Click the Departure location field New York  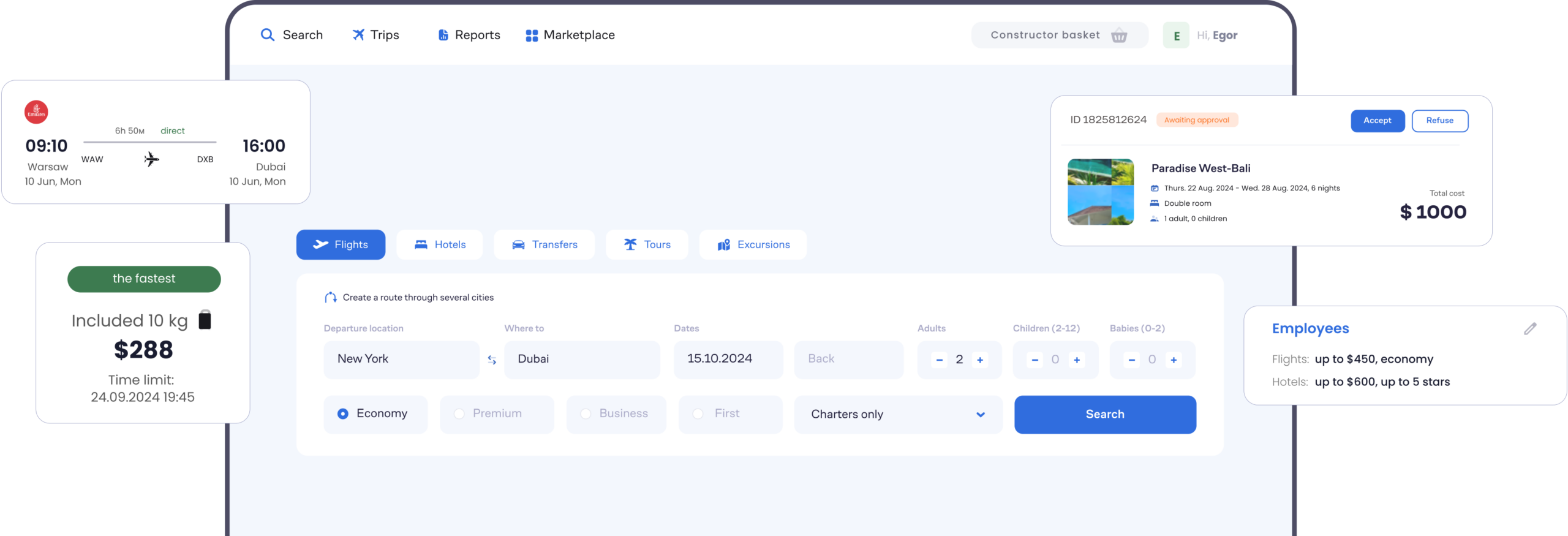401,360
